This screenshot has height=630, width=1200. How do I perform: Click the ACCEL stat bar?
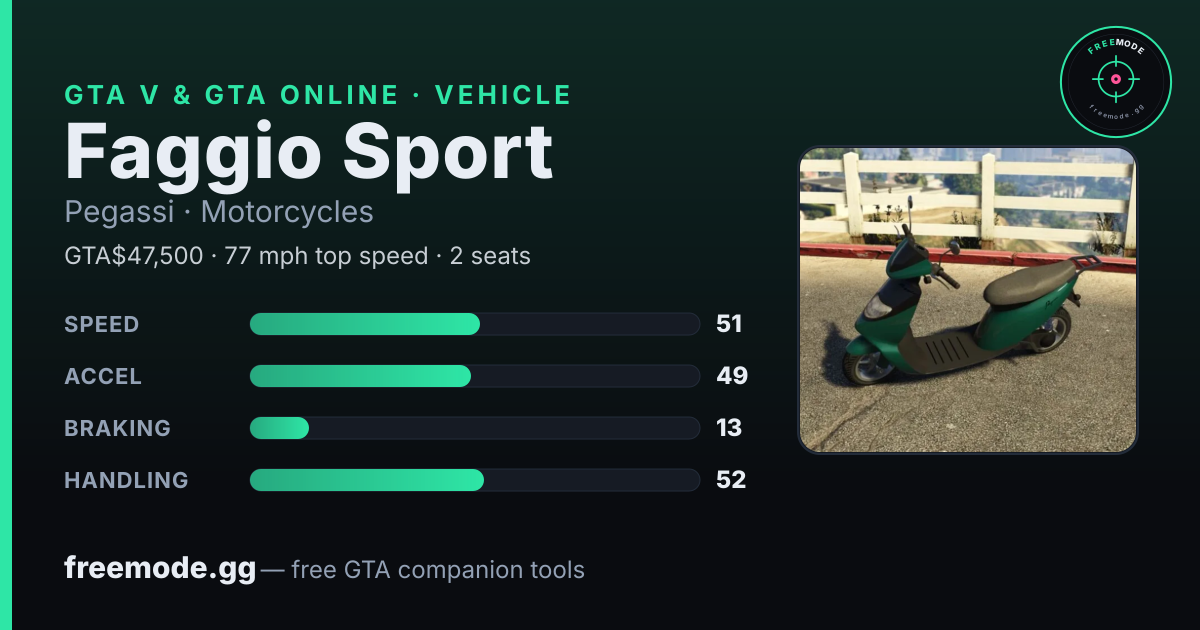pos(474,376)
